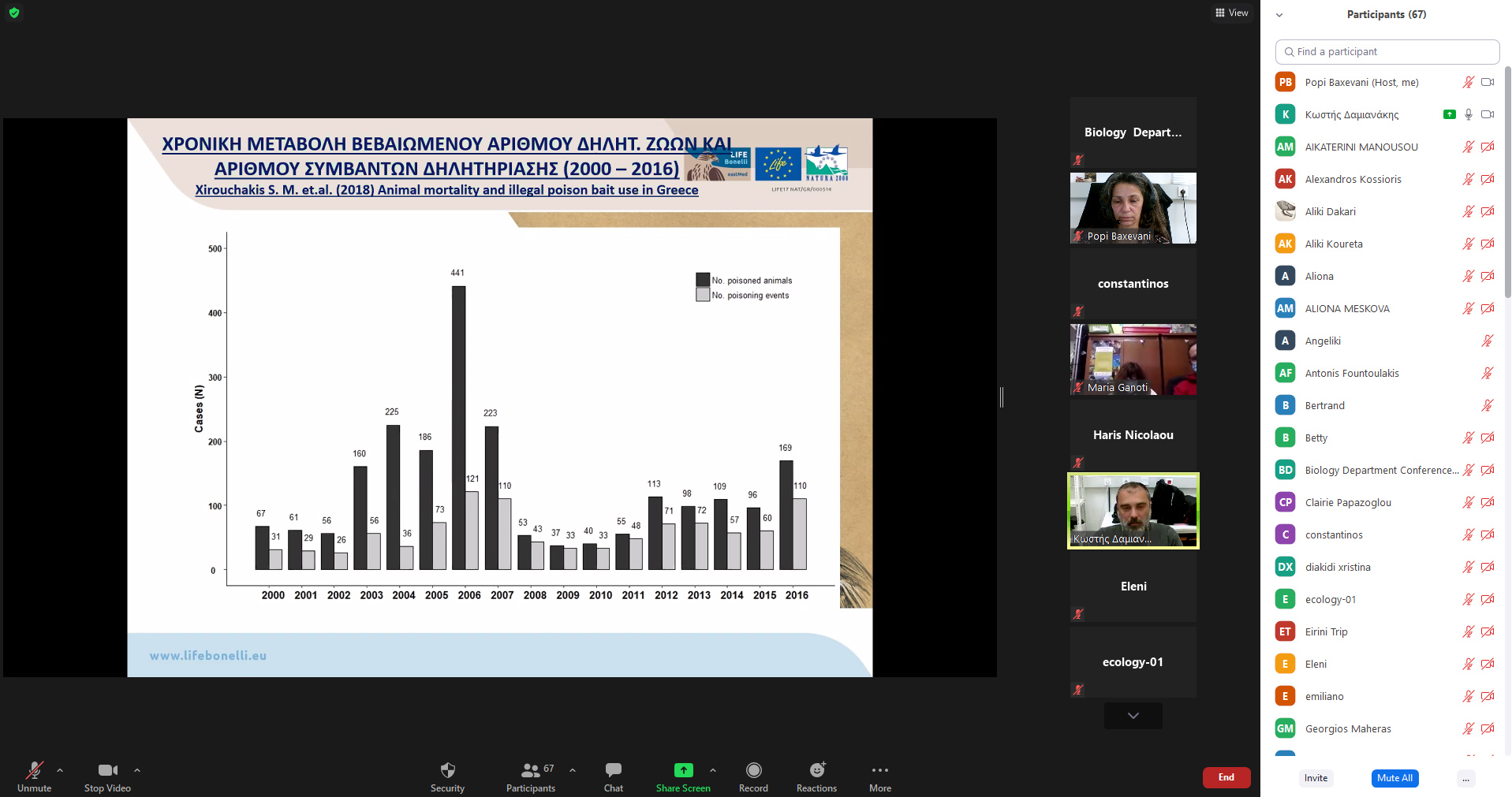The width and height of the screenshot is (1512, 797).
Task: Expand audio options arrow beside Unmute
Action: [60, 770]
